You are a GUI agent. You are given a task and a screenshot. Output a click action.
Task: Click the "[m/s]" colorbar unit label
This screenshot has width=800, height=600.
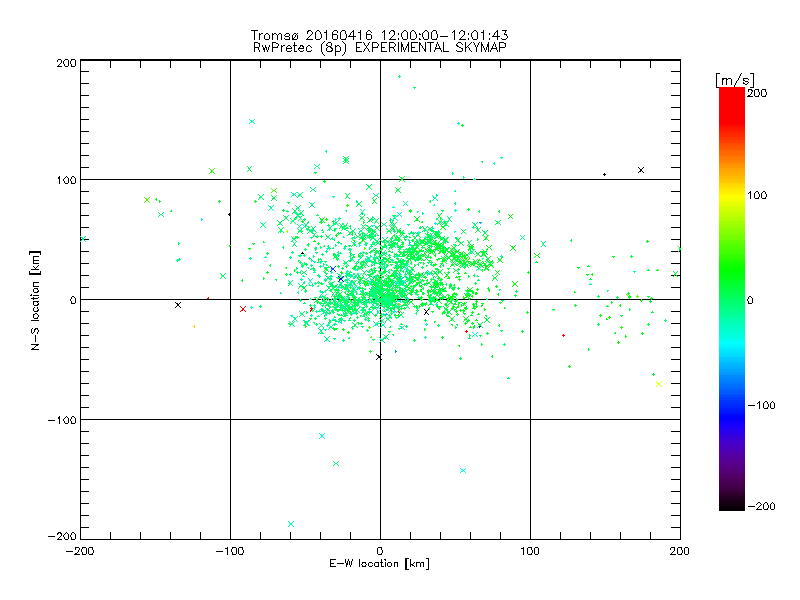tap(734, 80)
